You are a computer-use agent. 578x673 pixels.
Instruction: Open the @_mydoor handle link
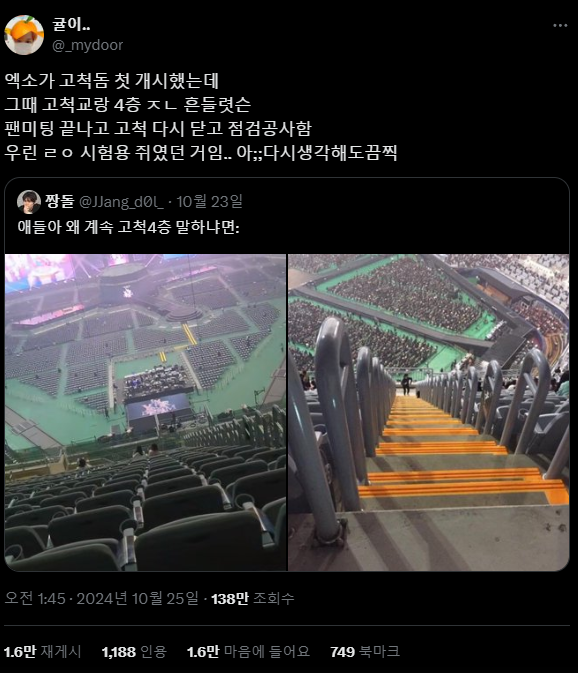(88, 45)
